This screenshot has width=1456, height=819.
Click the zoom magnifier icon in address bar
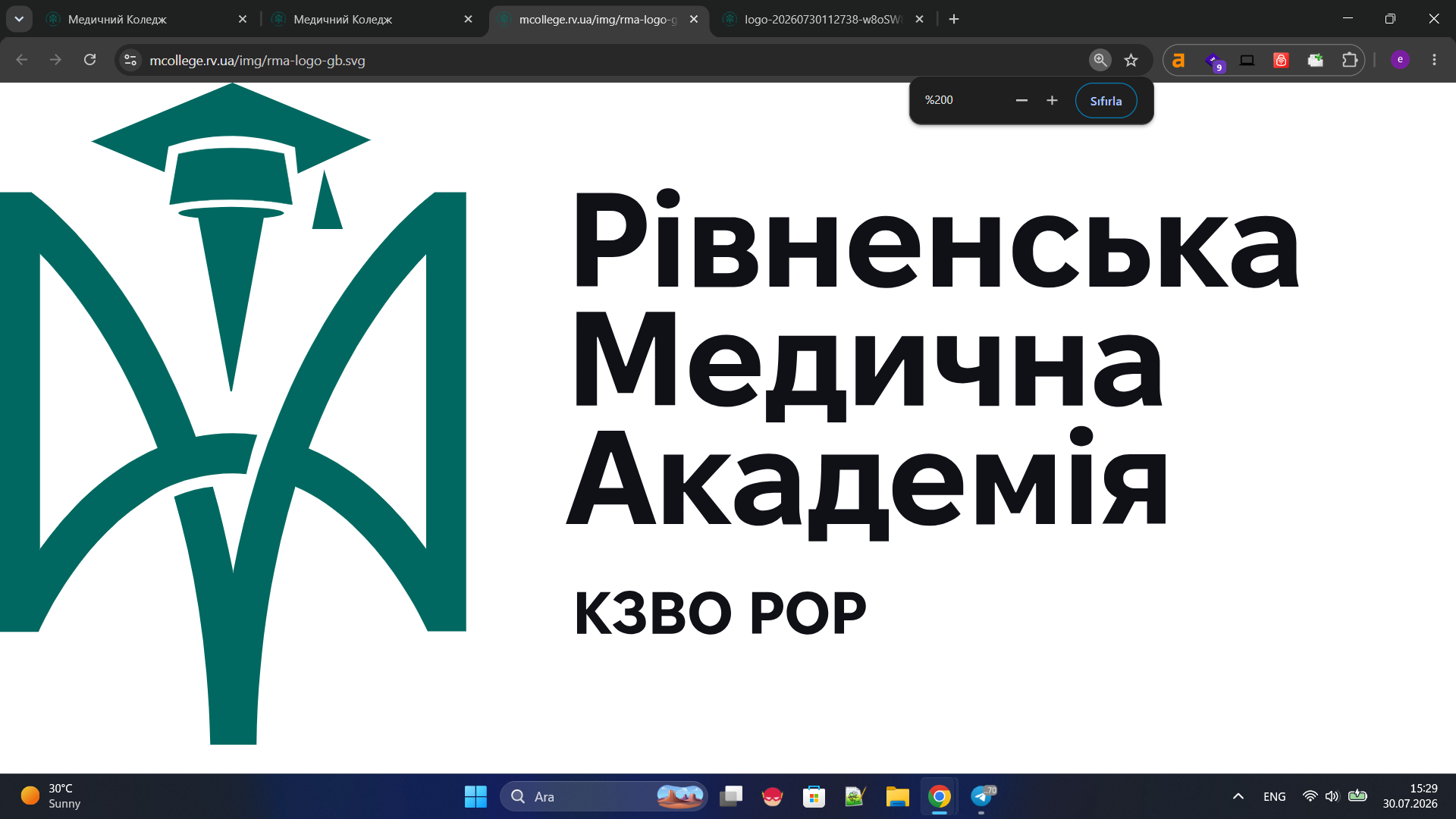[x=1100, y=60]
